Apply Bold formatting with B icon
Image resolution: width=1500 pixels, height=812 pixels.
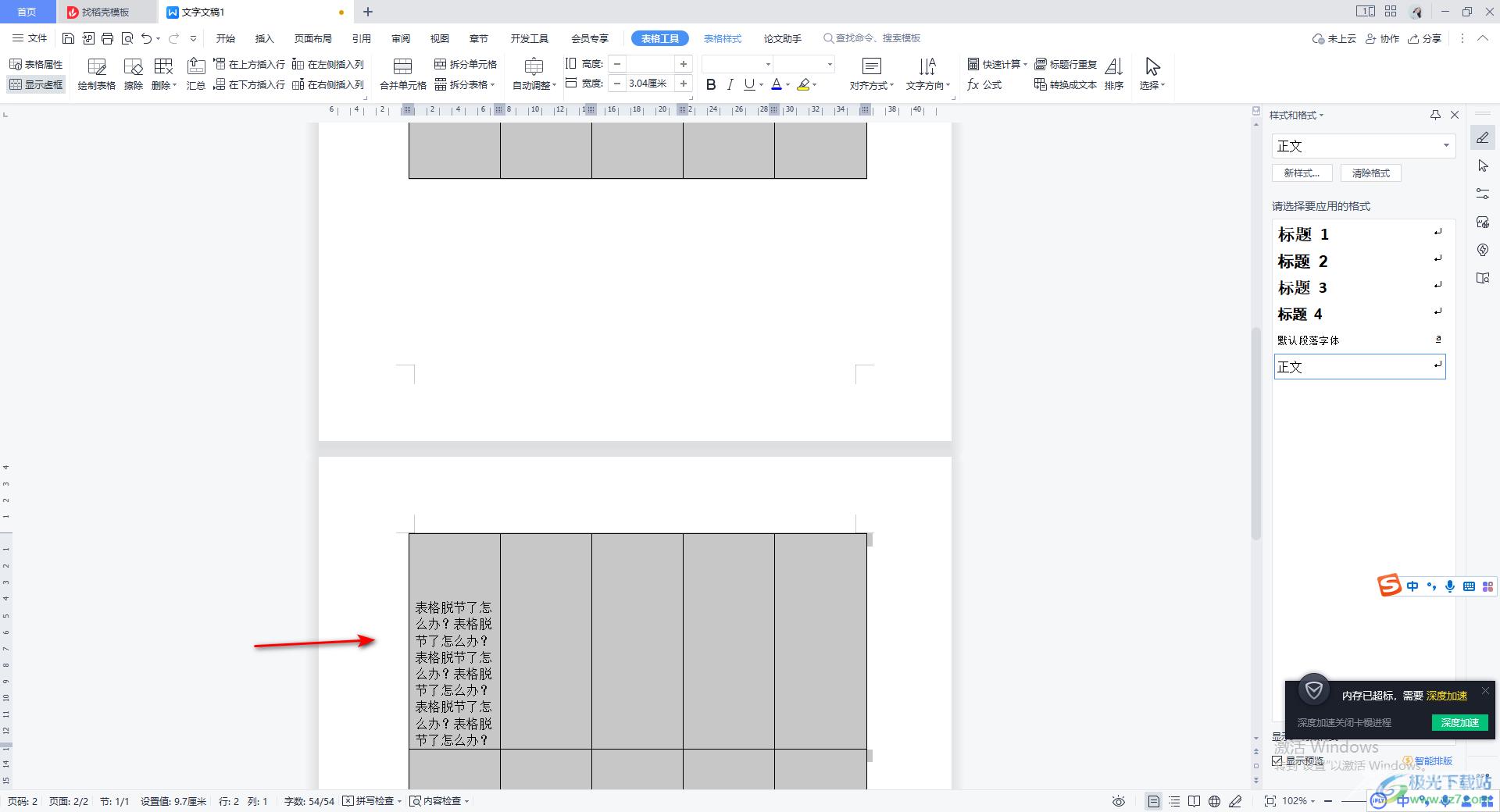(711, 84)
